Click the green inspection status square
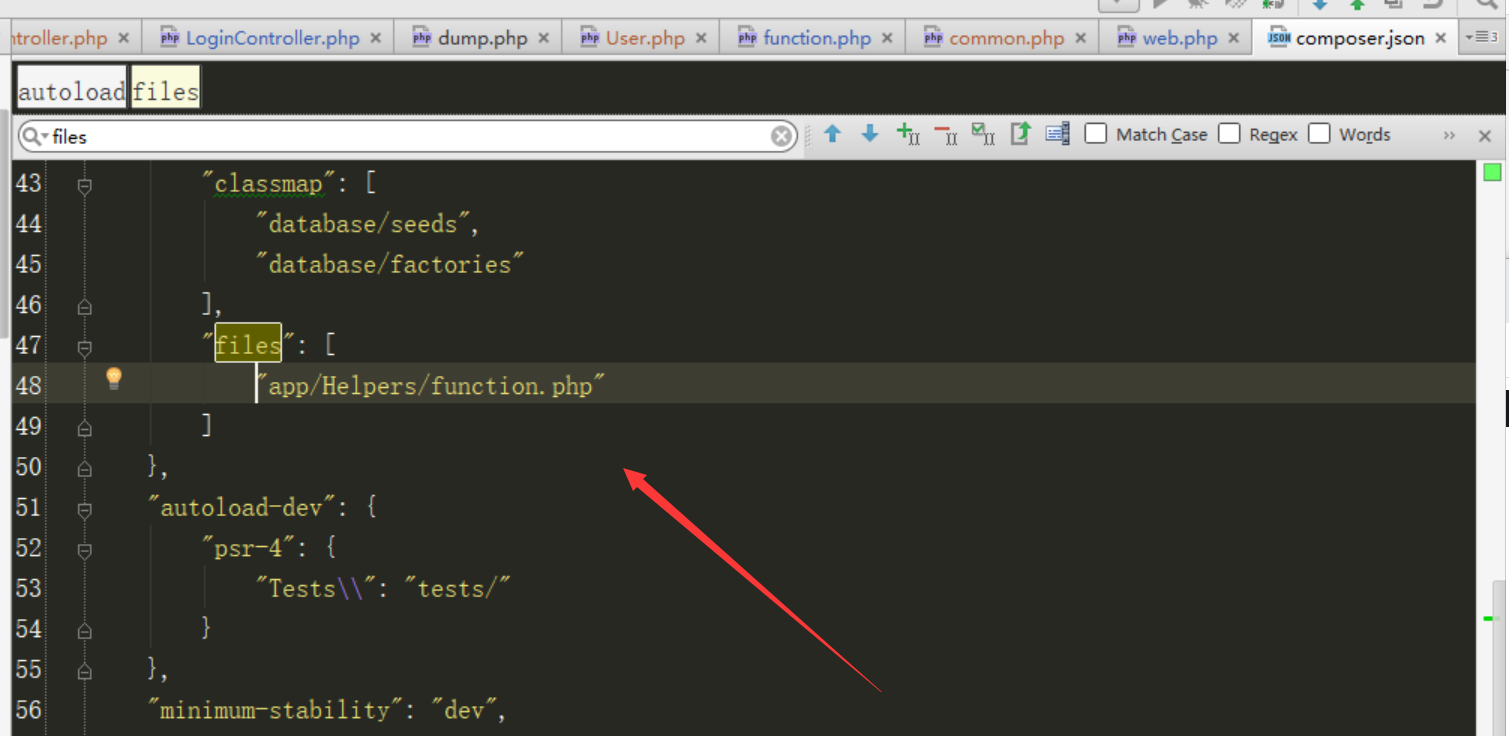The image size is (1509, 736). 1492,172
